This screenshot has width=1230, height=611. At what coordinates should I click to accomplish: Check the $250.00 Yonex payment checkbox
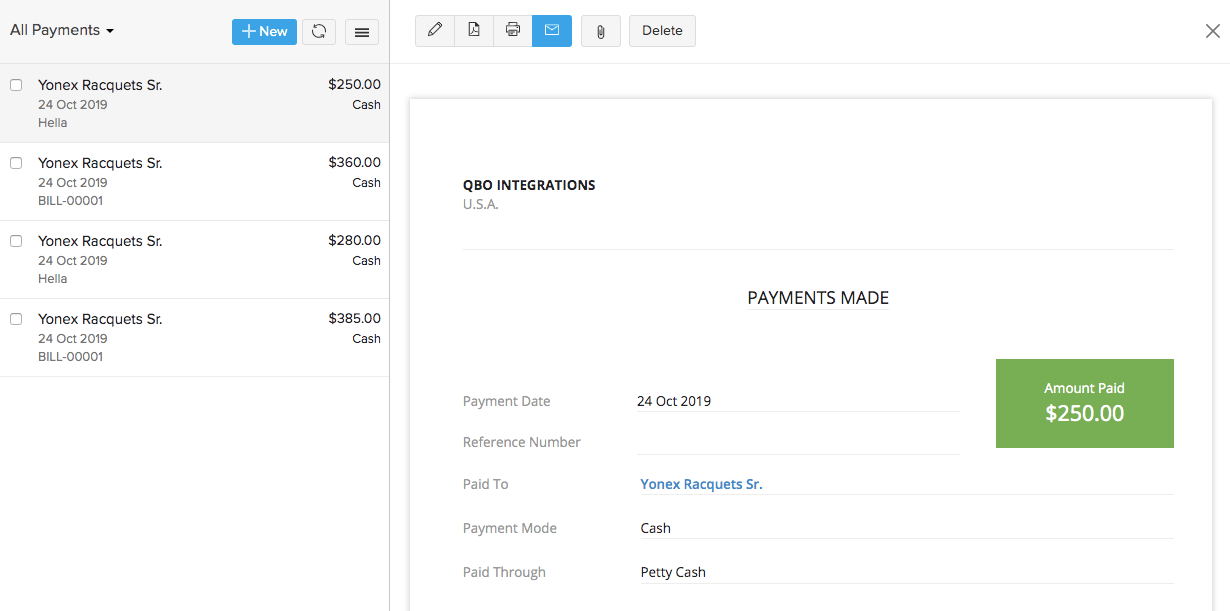(16, 85)
